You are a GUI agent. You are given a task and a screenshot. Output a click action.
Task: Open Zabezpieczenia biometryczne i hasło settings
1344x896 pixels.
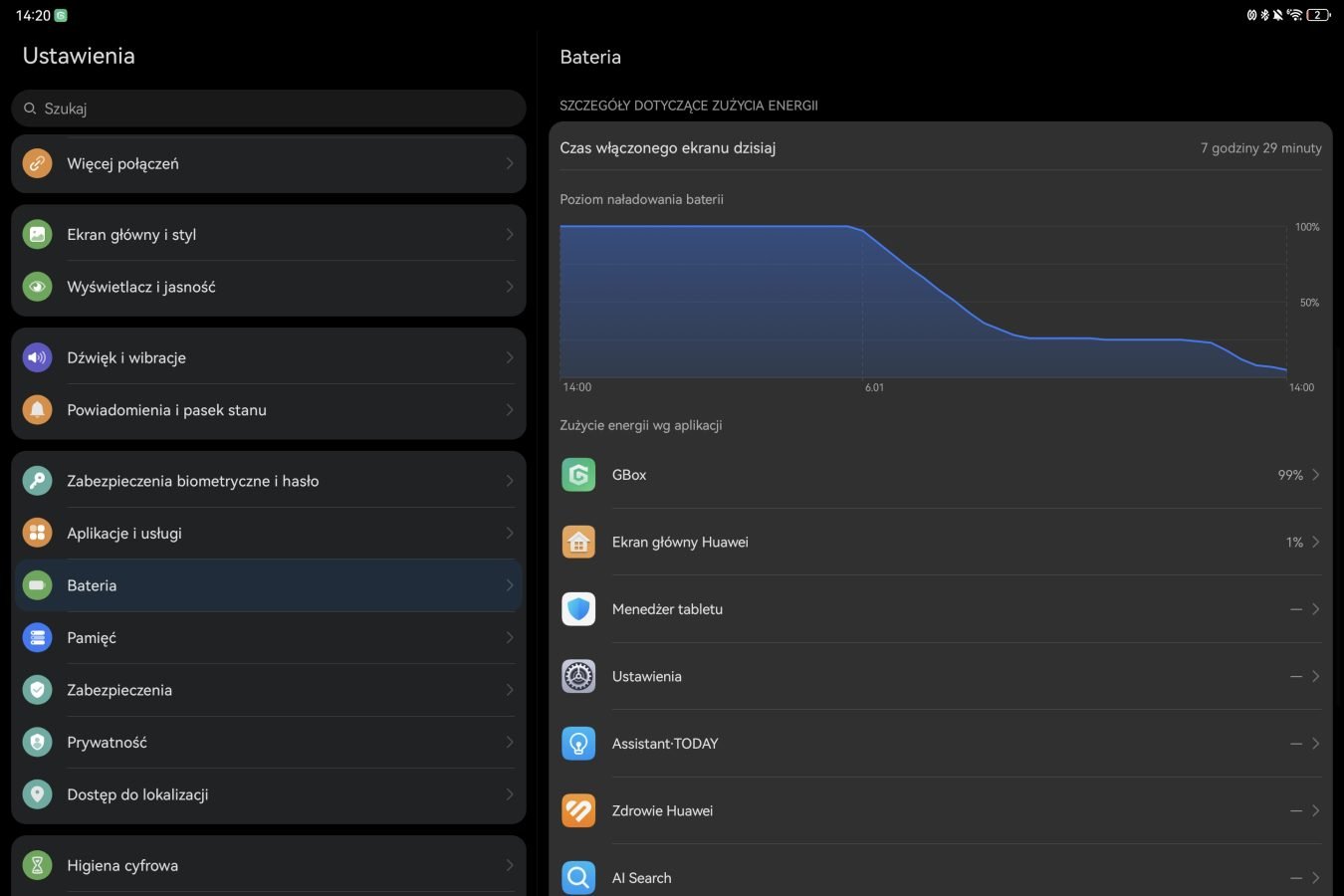pos(269,481)
